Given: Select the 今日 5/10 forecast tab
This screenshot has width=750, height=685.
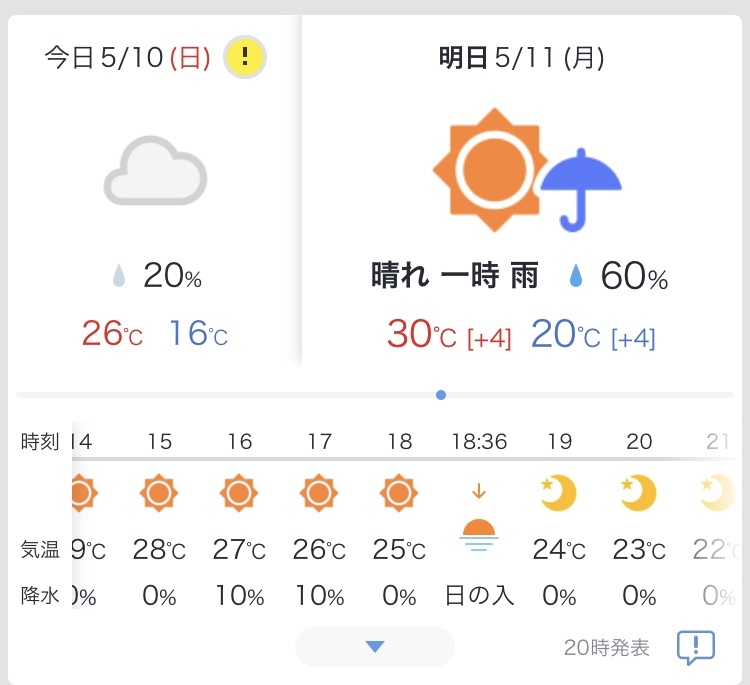Looking at the screenshot, I should click(x=127, y=59).
